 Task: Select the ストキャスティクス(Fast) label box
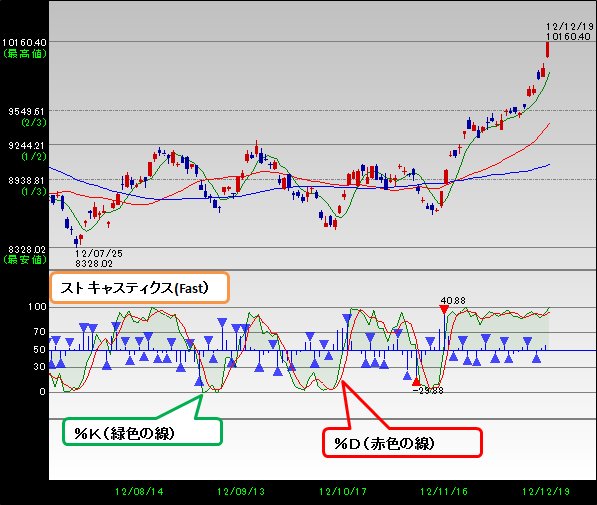[140, 288]
